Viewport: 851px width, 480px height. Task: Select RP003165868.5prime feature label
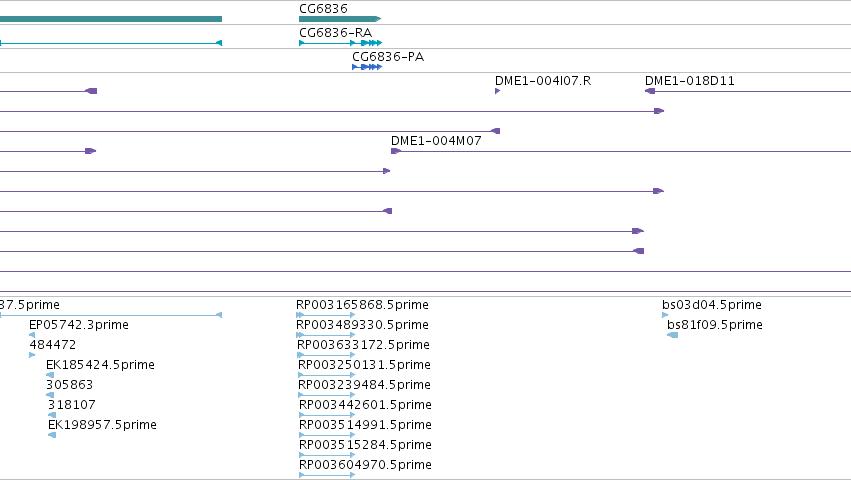click(362, 305)
